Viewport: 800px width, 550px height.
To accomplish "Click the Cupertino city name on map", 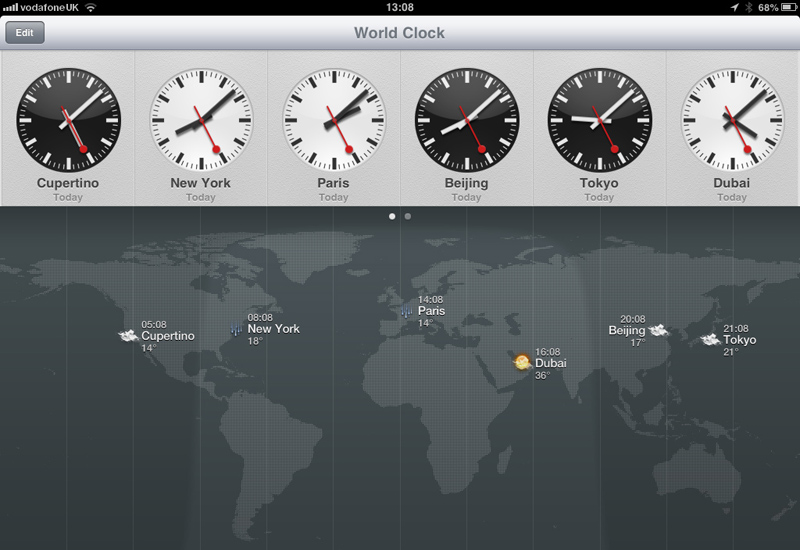I will (x=168, y=336).
